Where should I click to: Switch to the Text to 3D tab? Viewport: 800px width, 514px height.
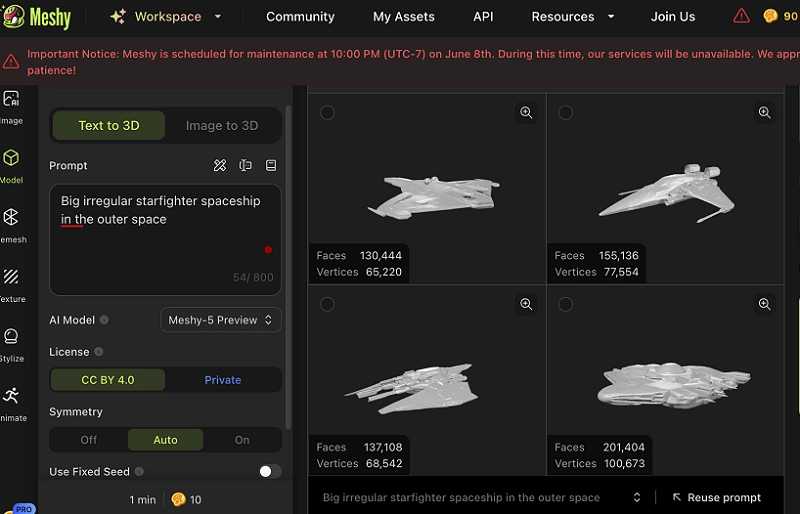109,126
